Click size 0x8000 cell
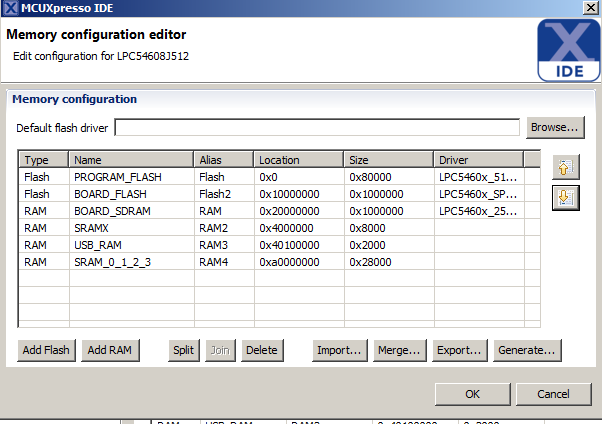The image size is (602, 424). click(x=389, y=228)
